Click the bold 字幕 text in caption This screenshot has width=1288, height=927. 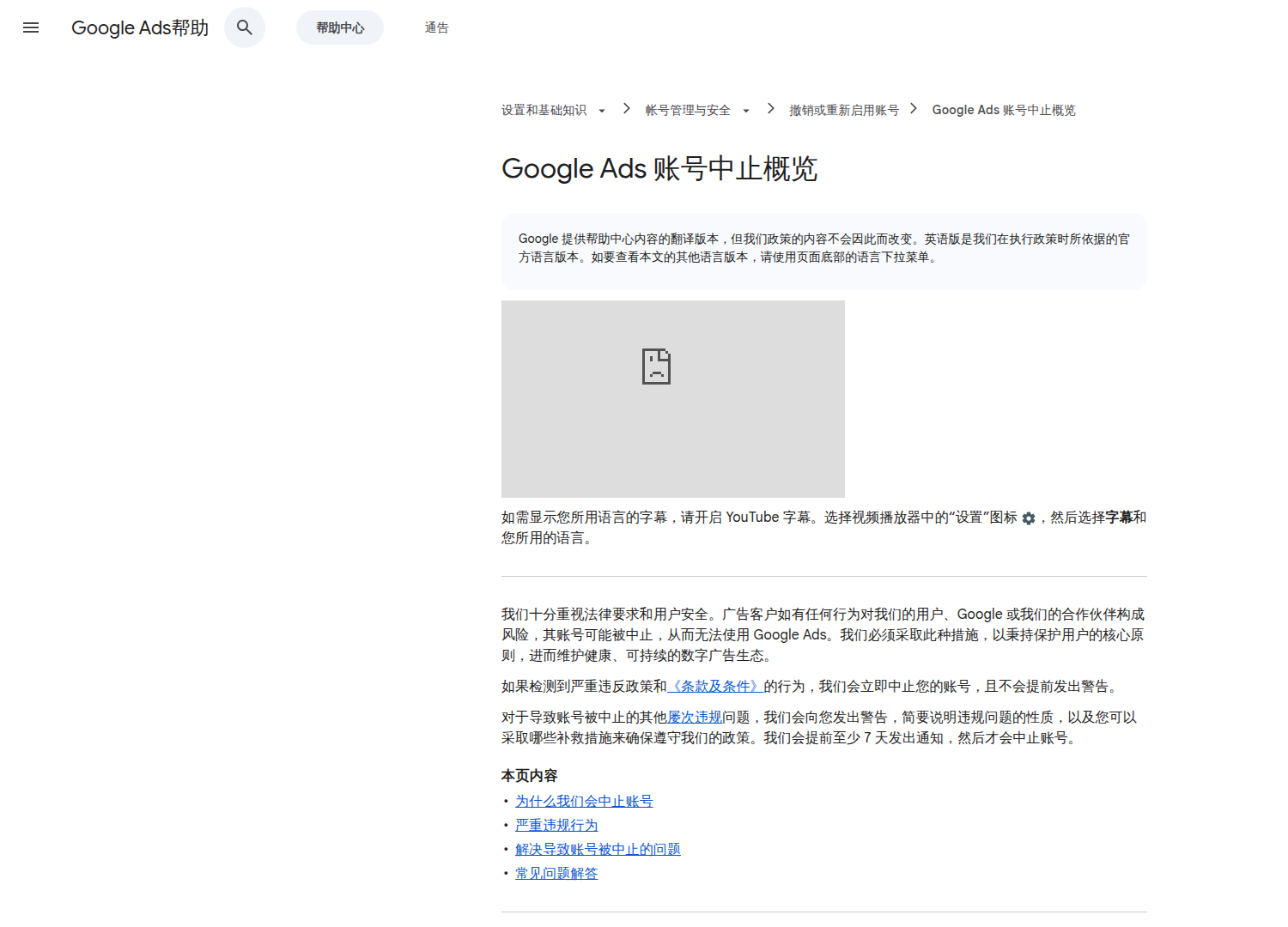pos(1119,517)
